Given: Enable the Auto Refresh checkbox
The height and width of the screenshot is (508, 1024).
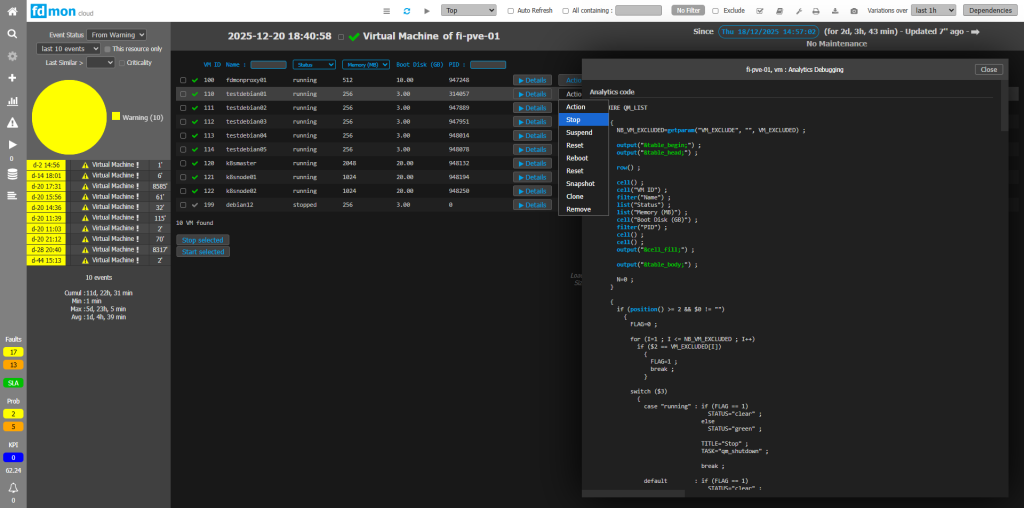Looking at the screenshot, I should [x=511, y=10].
